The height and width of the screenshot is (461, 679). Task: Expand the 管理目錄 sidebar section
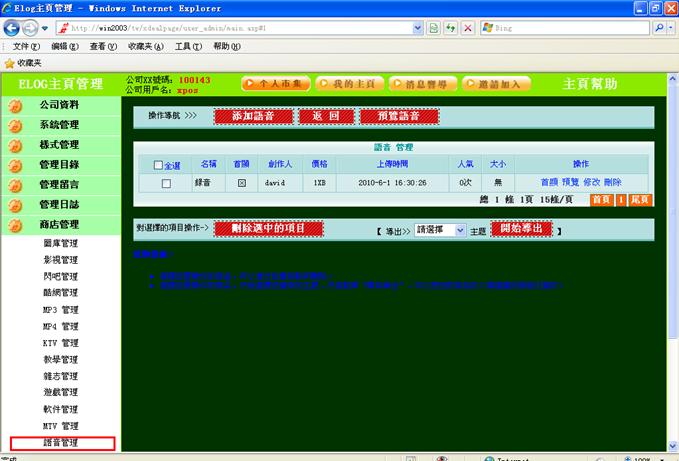click(x=58, y=165)
